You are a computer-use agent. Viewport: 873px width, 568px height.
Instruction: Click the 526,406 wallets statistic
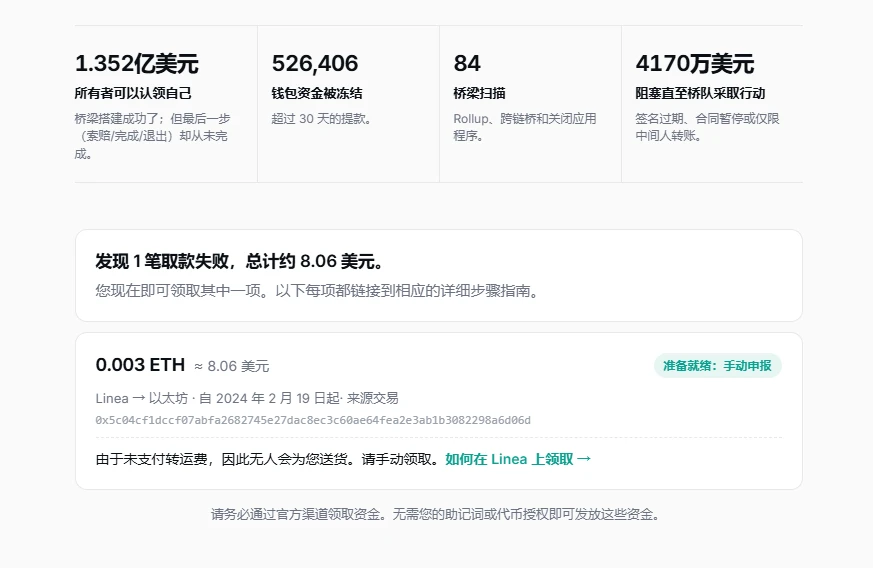tap(315, 63)
